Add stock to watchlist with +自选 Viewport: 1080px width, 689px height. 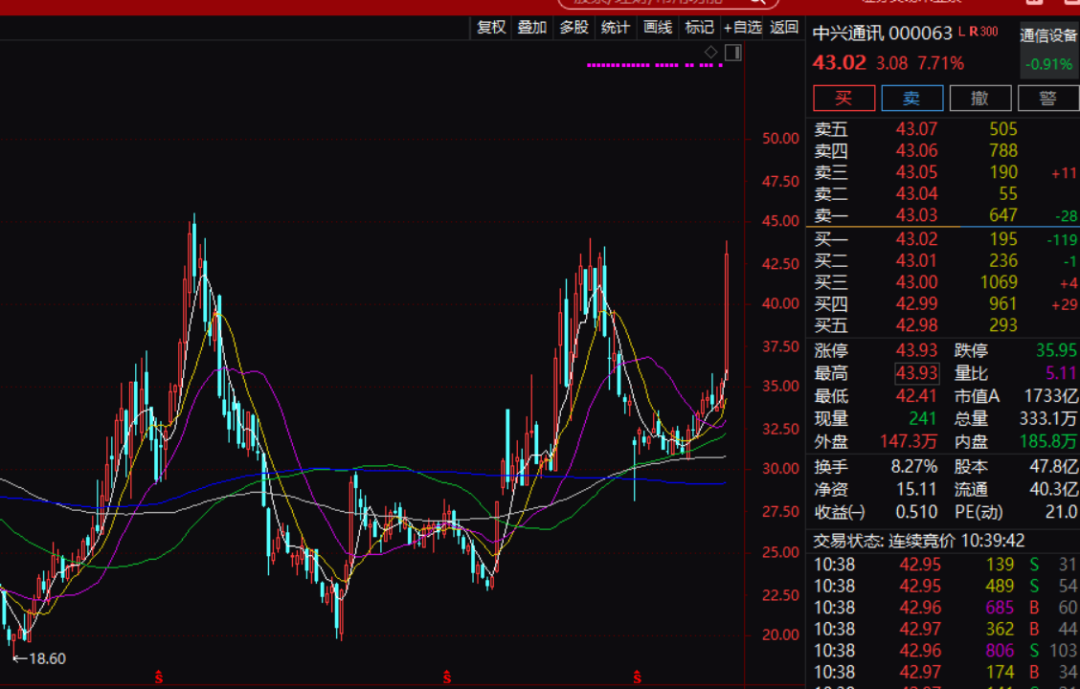[742, 28]
